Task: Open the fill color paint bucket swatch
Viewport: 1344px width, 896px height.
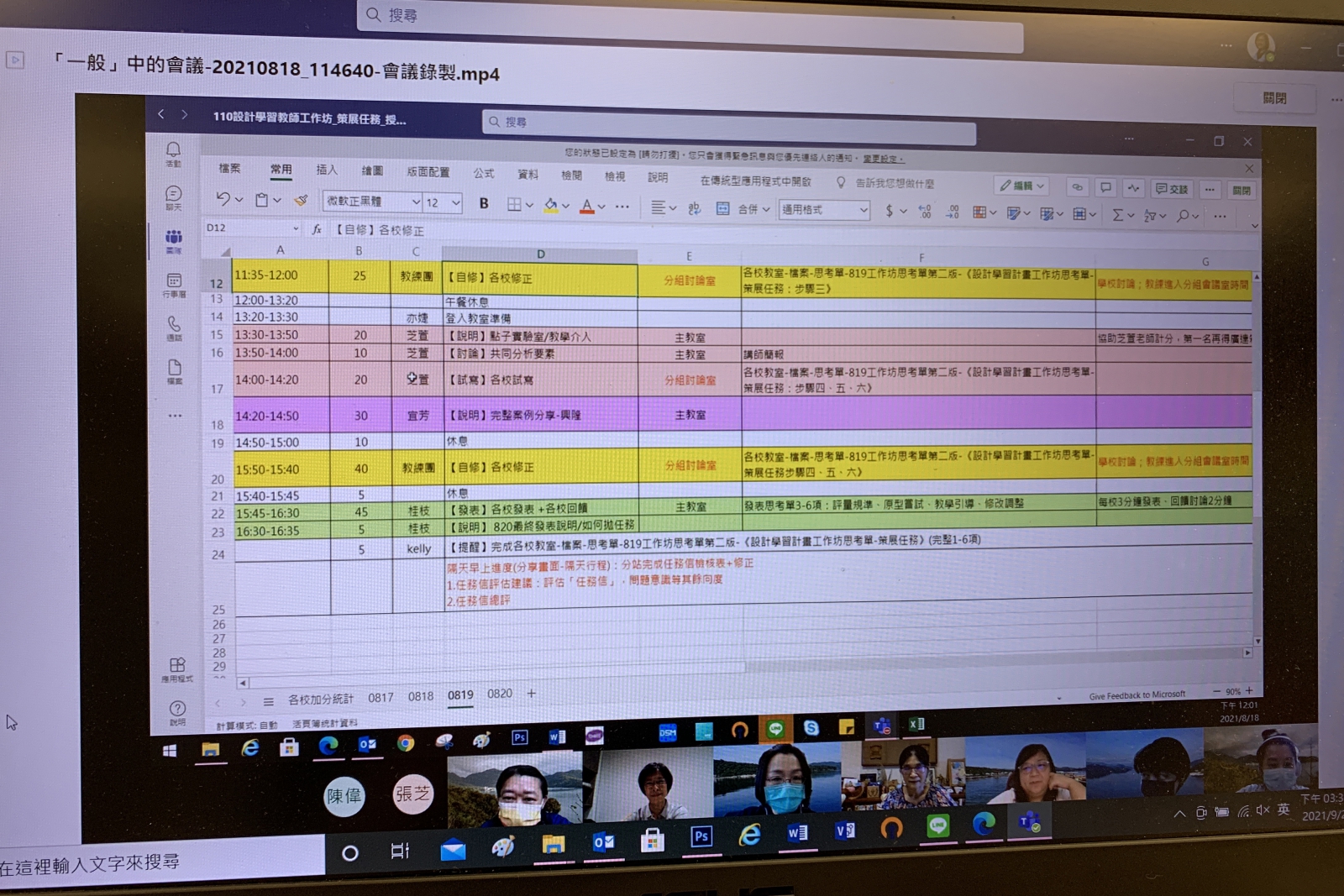Action: click(550, 205)
